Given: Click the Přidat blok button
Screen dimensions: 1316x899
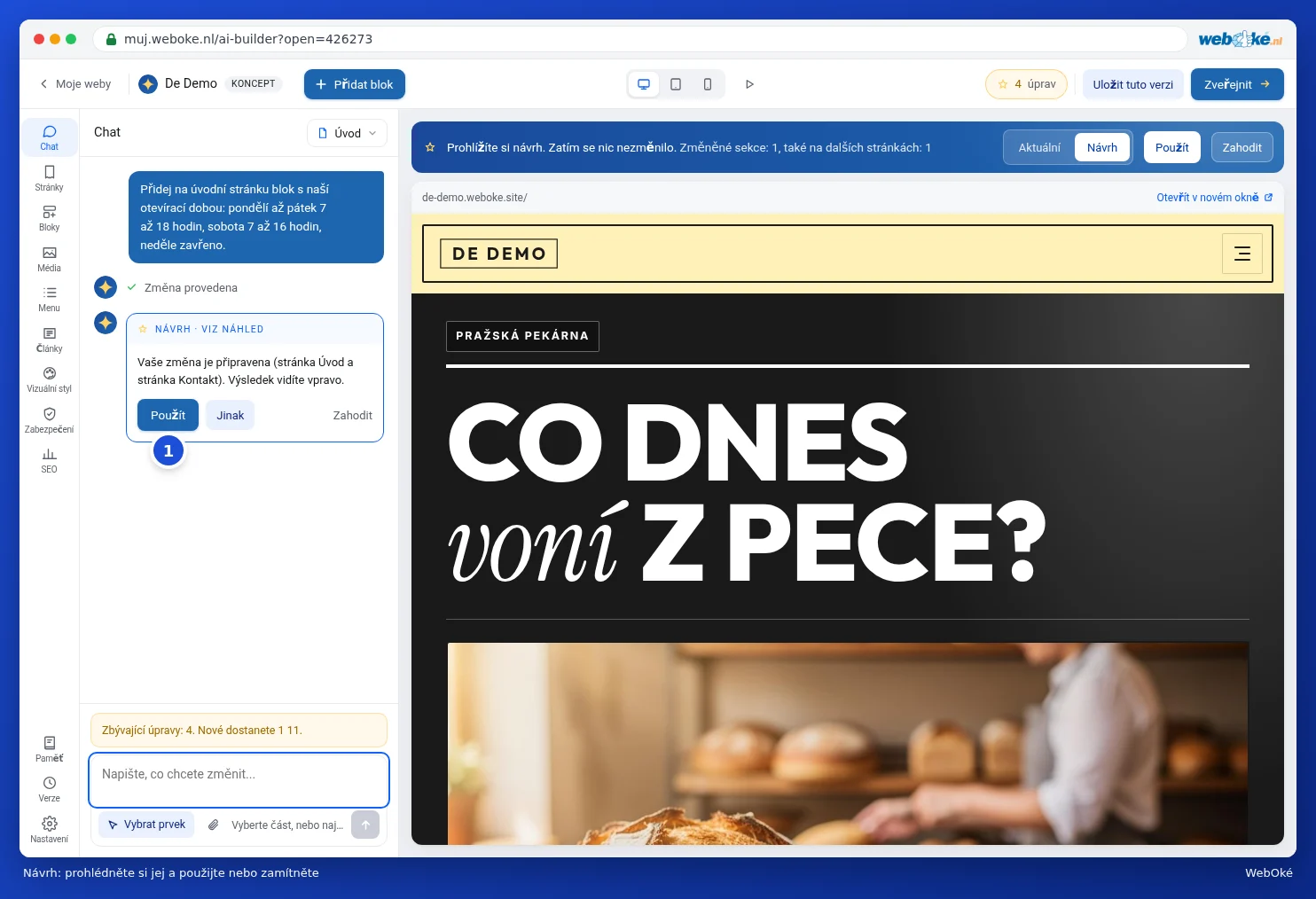Looking at the screenshot, I should coord(355,84).
